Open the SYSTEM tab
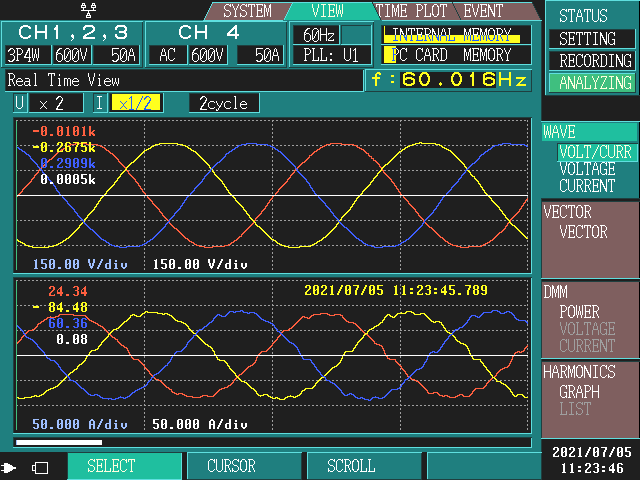This screenshot has height=480, width=640. (247, 11)
